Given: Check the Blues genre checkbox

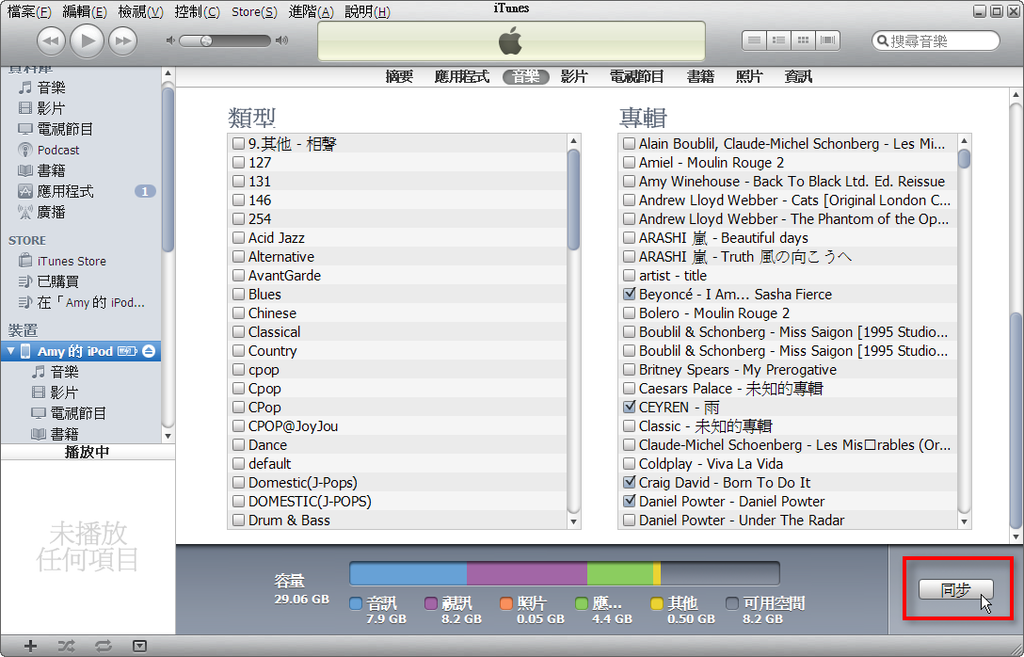Looking at the screenshot, I should (x=238, y=295).
